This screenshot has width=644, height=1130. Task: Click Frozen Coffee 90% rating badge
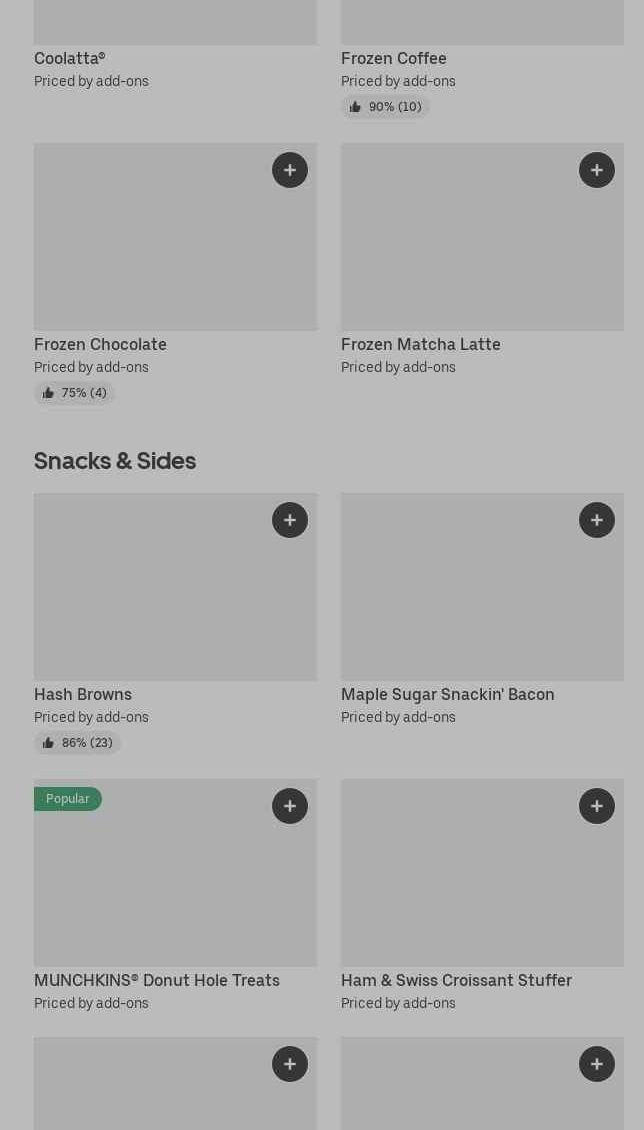(385, 107)
